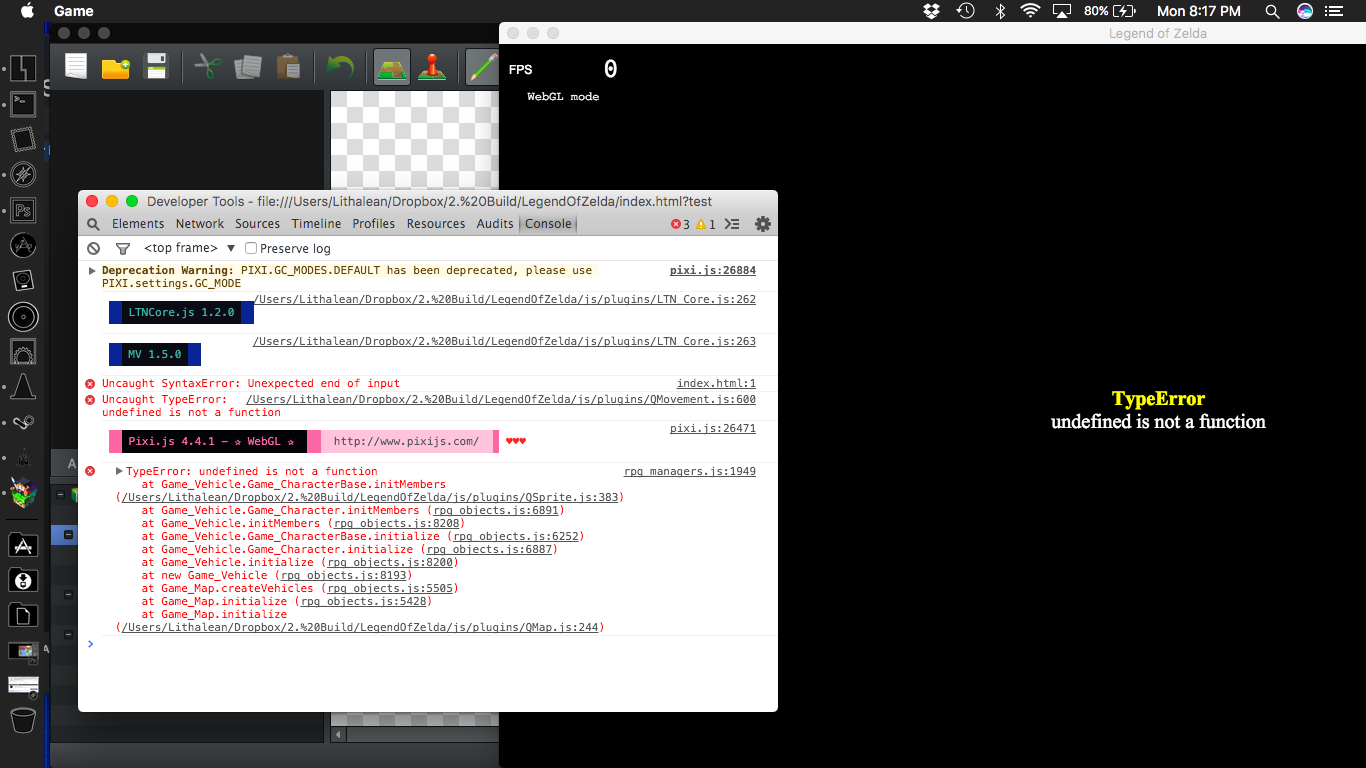This screenshot has width=1366, height=768.
Task: Open the Profiles tab
Action: pyautogui.click(x=374, y=224)
